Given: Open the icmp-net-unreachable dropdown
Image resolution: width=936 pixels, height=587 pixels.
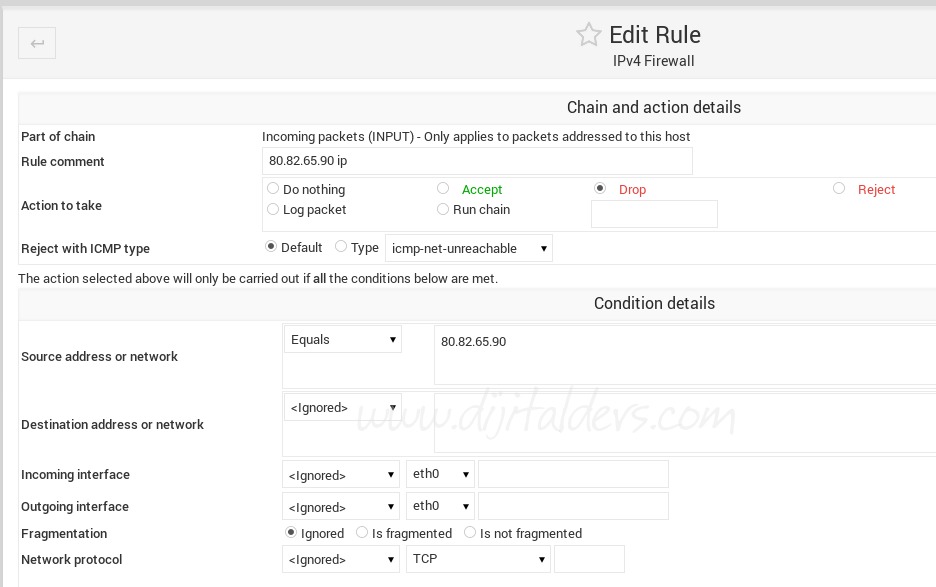Looking at the screenshot, I should (468, 248).
